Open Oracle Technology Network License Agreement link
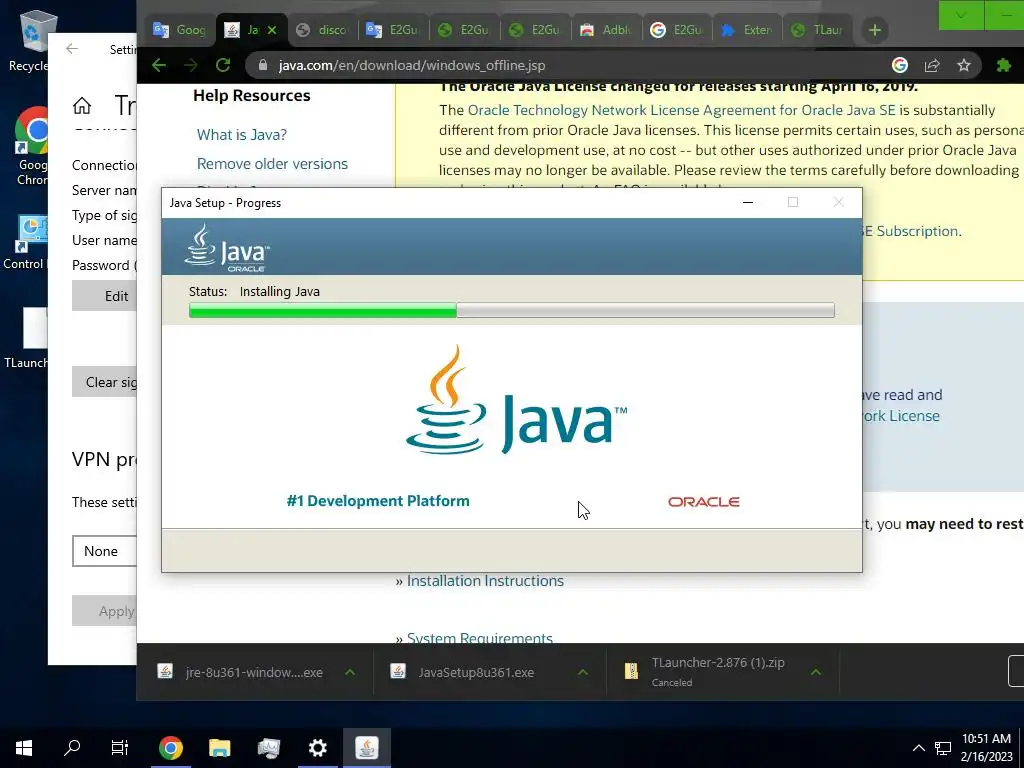This screenshot has height=768, width=1024. point(682,110)
